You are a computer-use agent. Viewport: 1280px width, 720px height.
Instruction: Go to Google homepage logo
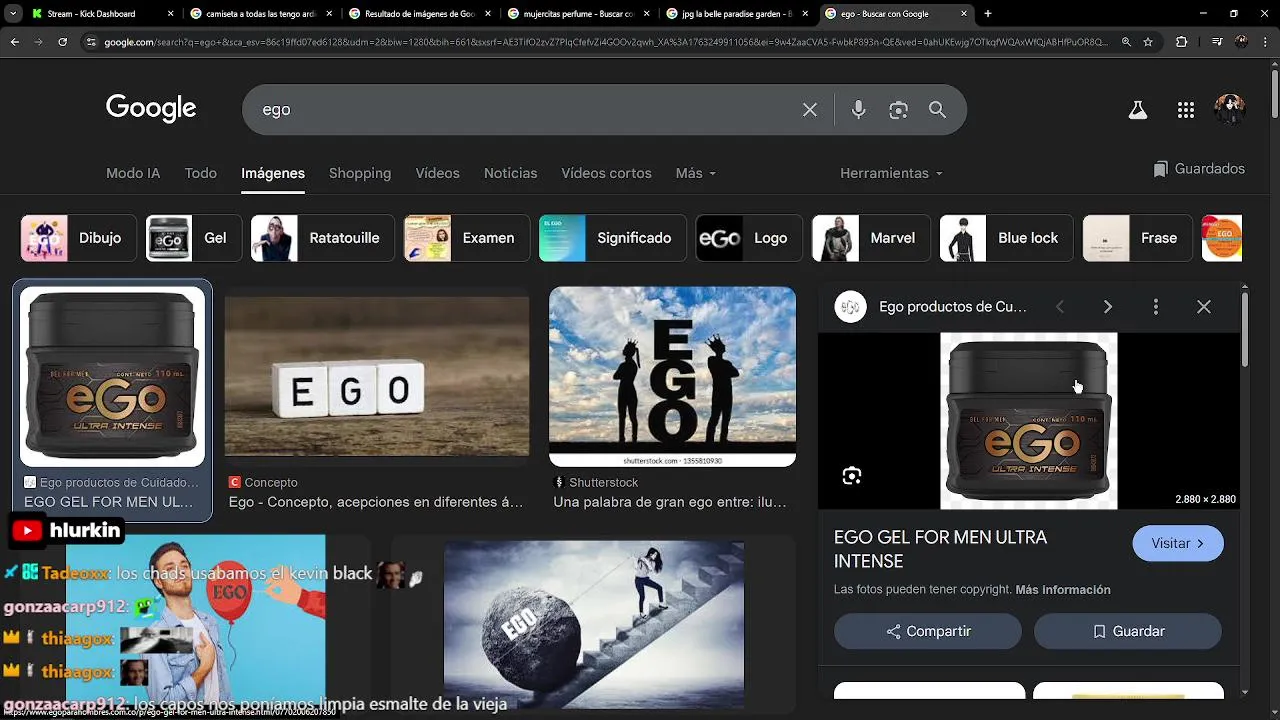point(151,108)
